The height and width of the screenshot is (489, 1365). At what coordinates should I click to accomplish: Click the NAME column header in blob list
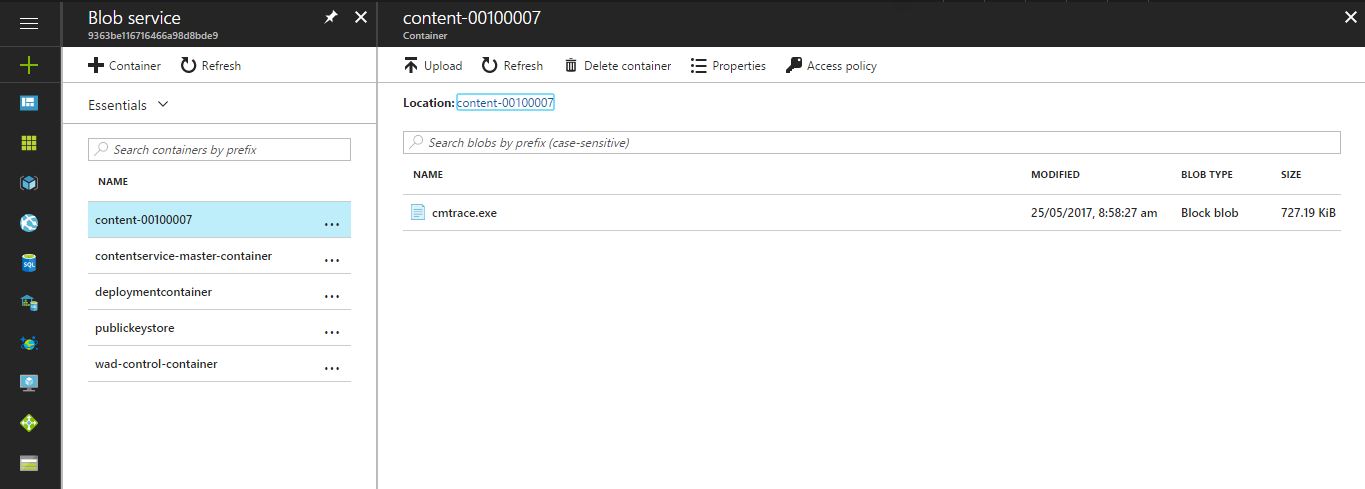pos(428,174)
